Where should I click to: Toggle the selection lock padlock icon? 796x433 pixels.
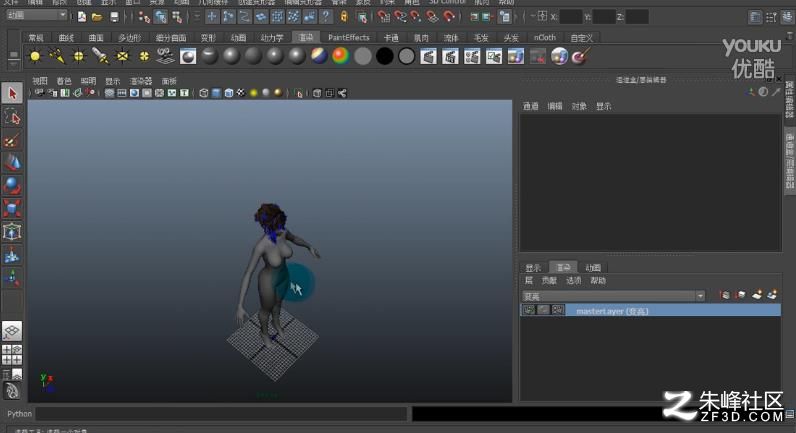[344, 17]
